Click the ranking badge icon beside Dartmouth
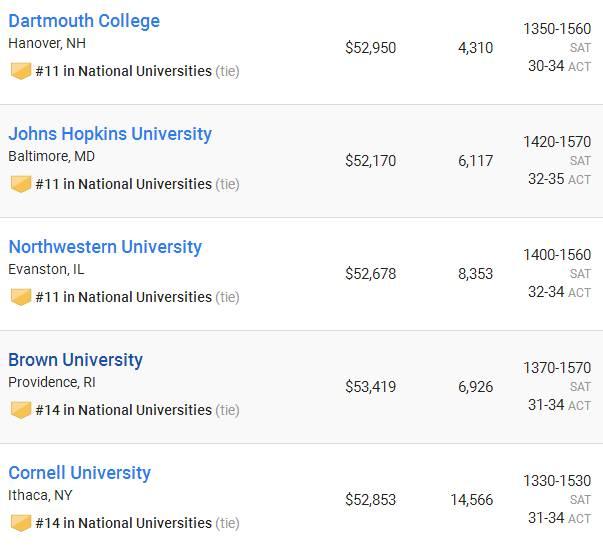The image size is (603, 547). 20,71
